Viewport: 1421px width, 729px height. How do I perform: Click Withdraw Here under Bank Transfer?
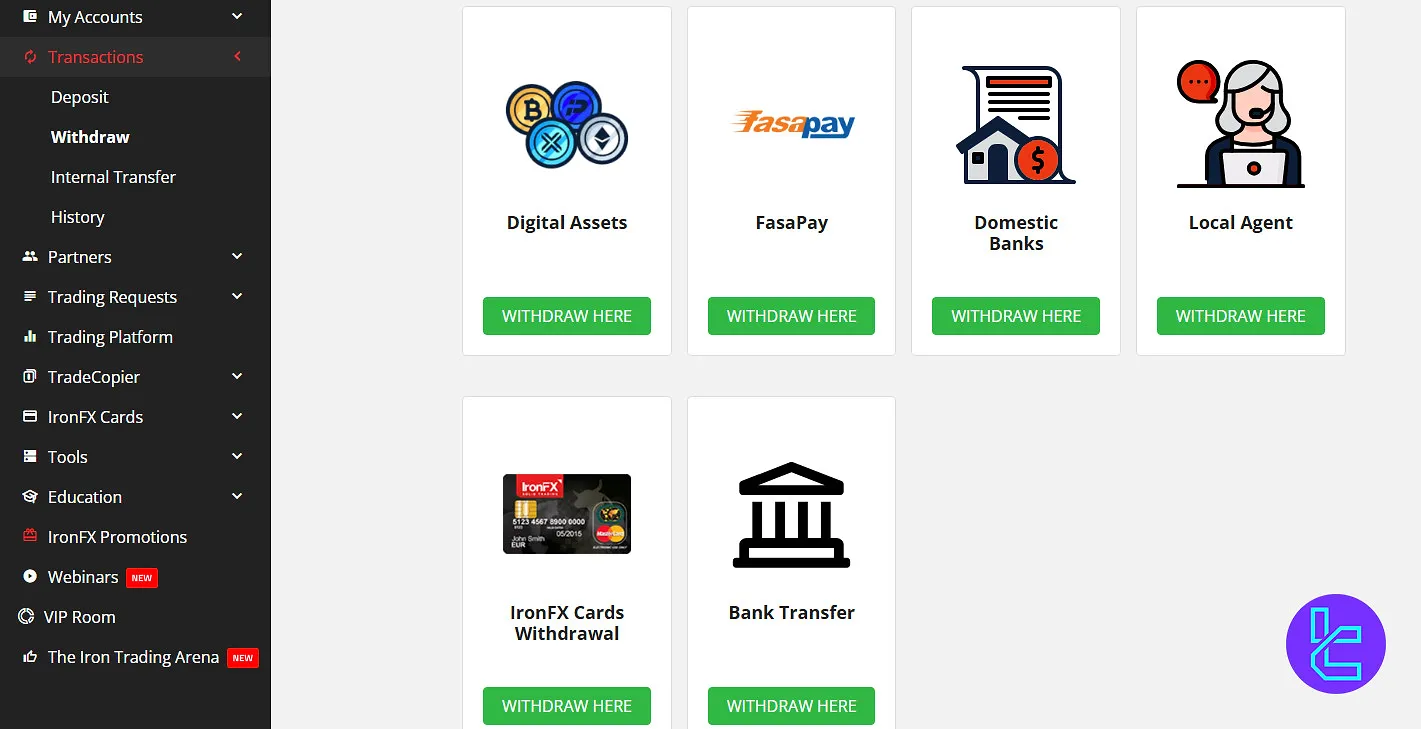coord(792,706)
